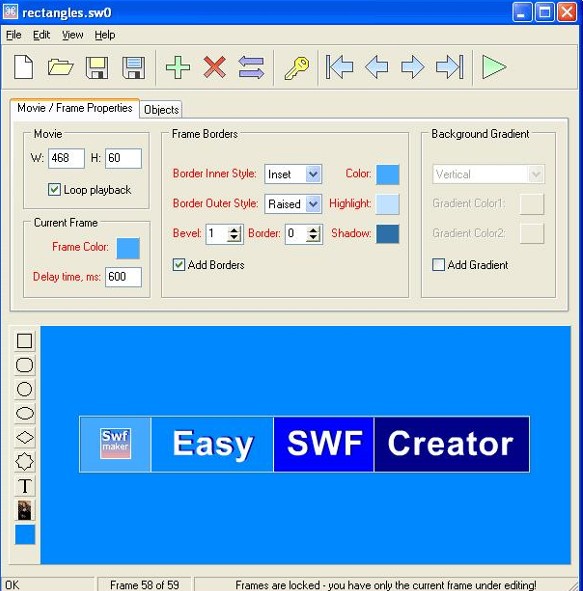Screen dimensions: 583x591
Task: Click the swap frames arrows icon
Action: click(x=251, y=67)
